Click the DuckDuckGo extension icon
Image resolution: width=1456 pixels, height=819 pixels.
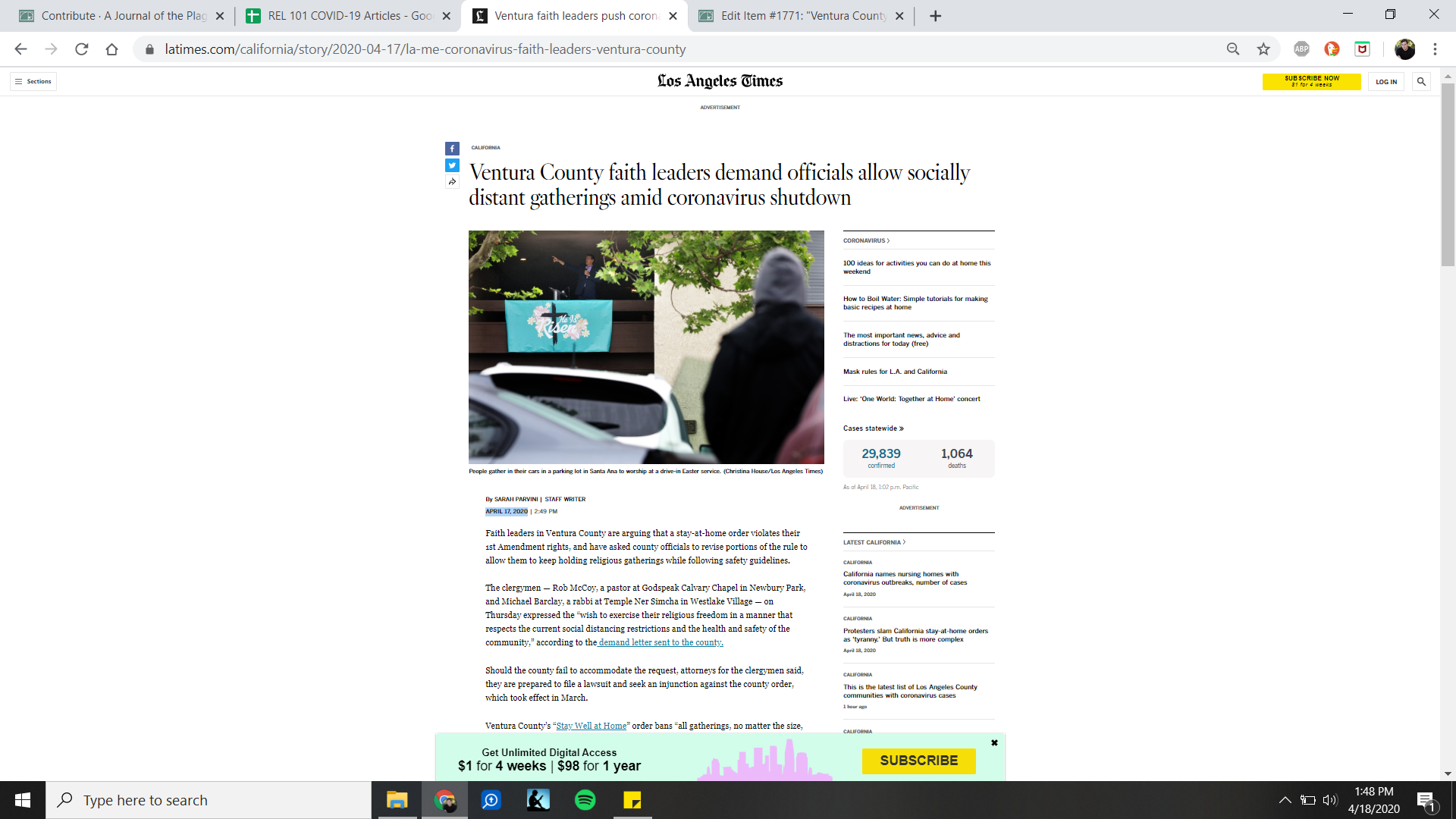pos(1332,49)
